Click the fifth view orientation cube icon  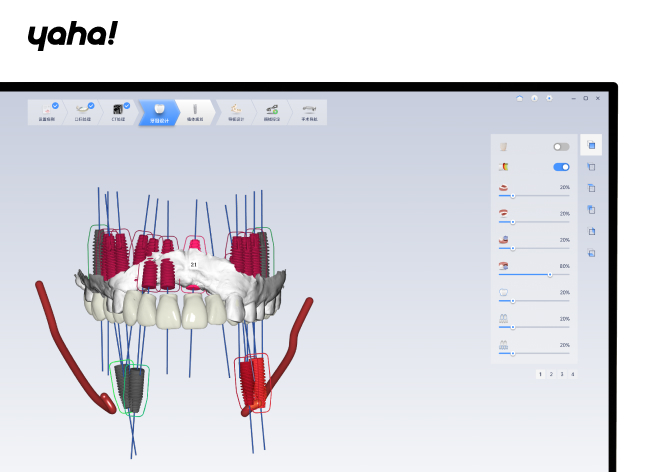point(591,232)
